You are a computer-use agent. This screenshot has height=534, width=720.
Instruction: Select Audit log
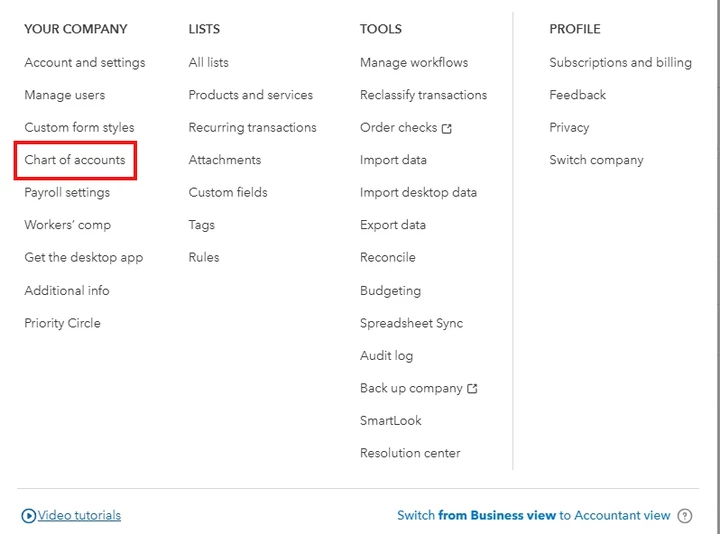(387, 356)
